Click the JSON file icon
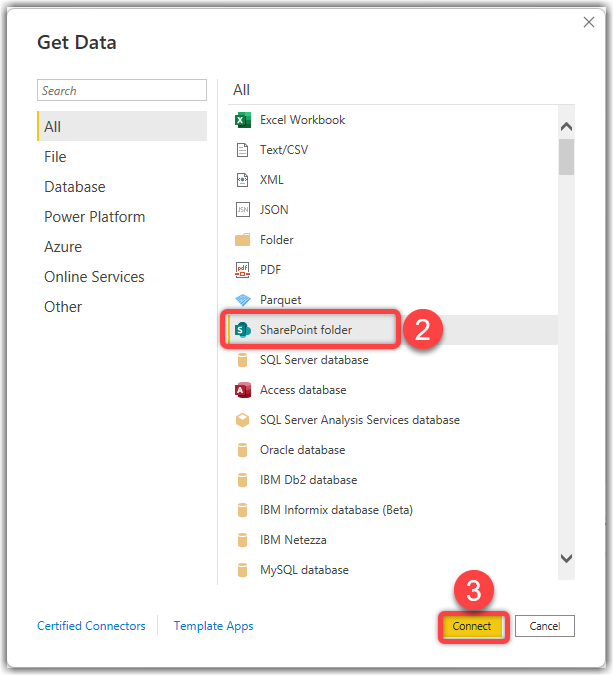The image size is (614, 676). pos(243,210)
